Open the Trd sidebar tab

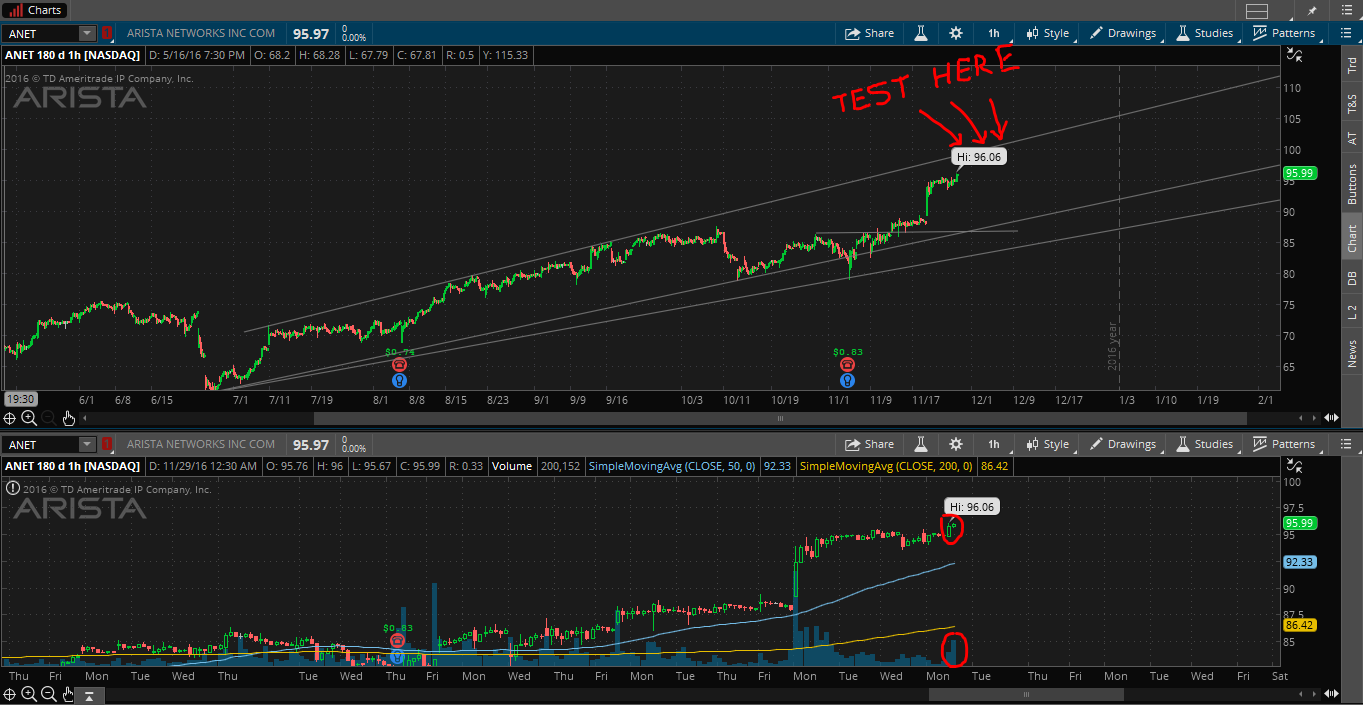[1351, 64]
